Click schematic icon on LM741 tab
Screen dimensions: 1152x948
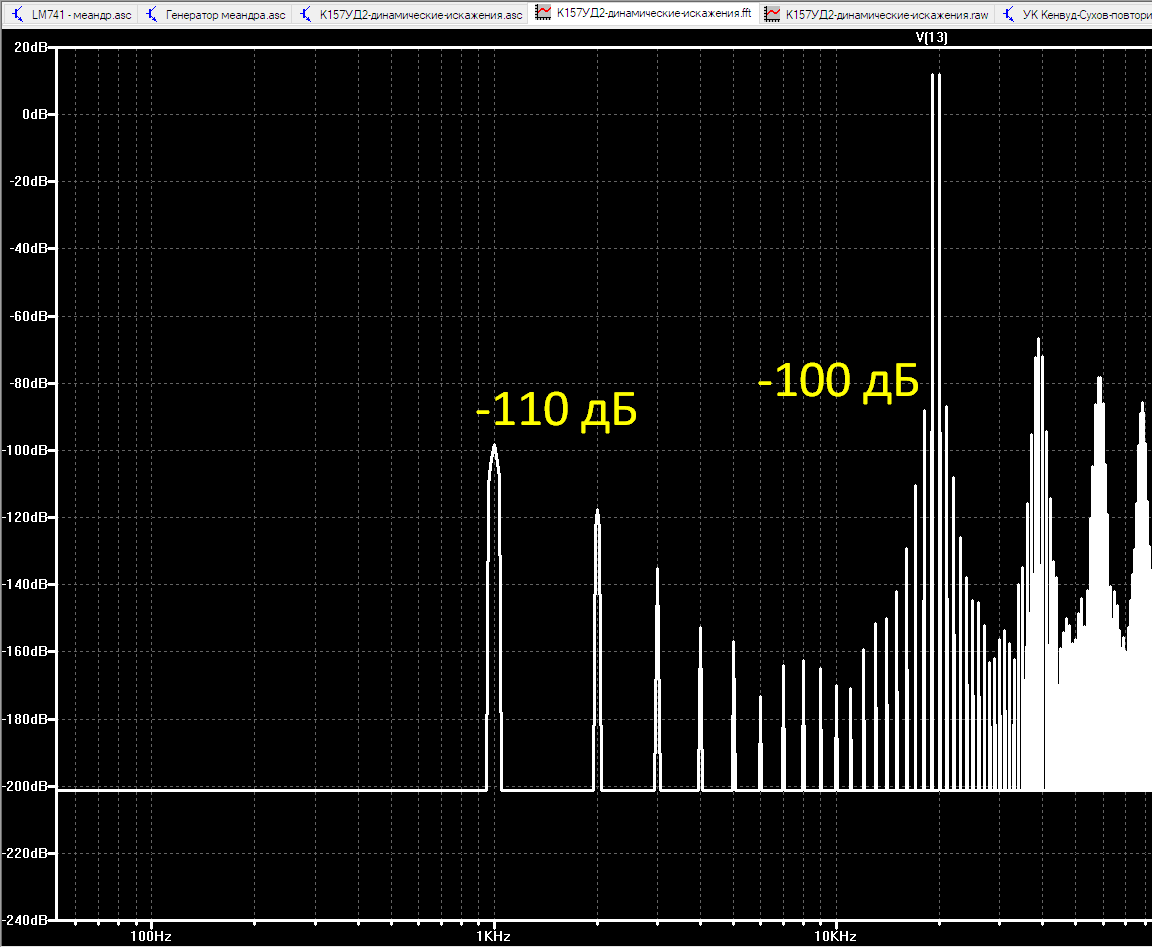[x=18, y=14]
